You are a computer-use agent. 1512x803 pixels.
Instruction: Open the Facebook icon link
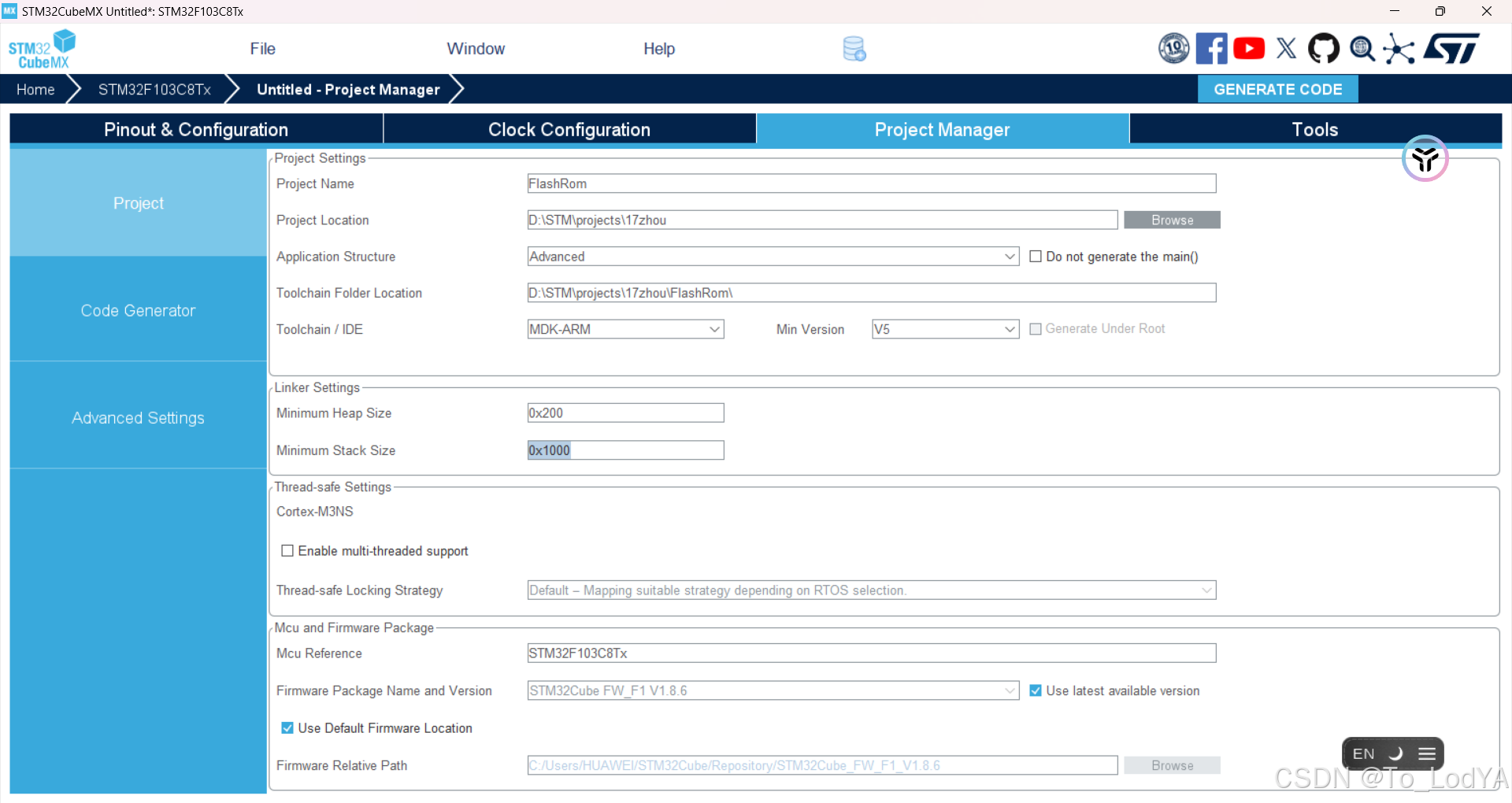point(1211,49)
